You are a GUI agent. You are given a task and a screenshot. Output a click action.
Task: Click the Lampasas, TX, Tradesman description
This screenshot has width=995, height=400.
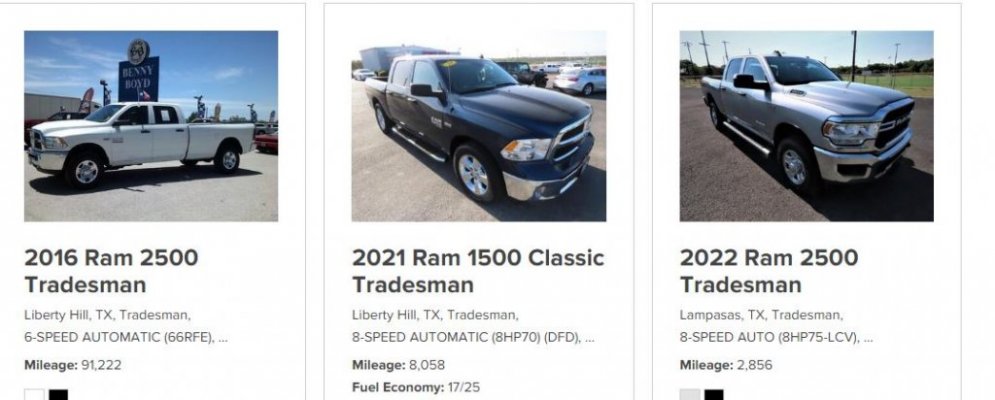point(761,315)
